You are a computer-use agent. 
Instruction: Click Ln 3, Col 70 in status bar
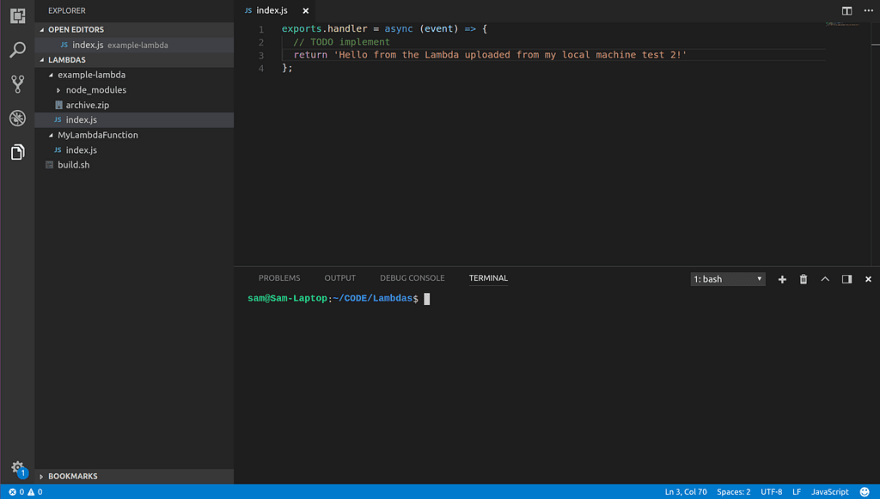coord(685,492)
